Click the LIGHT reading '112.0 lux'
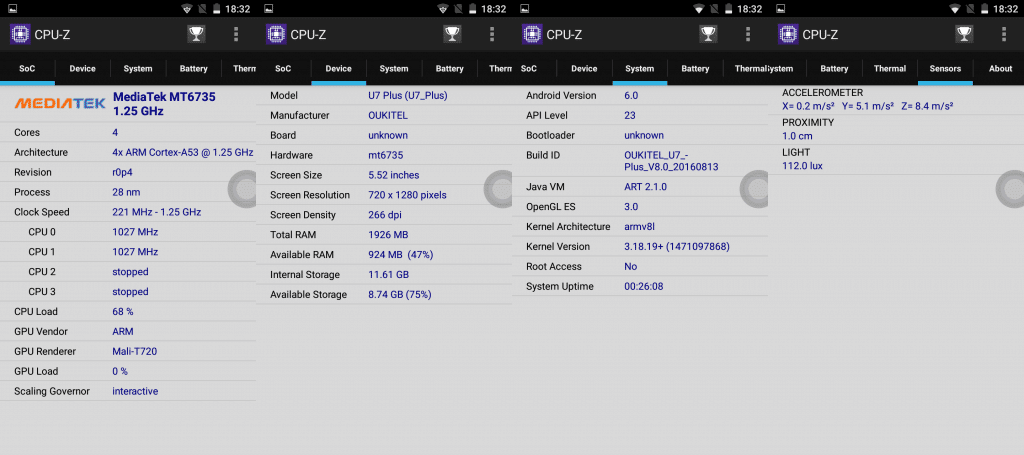The image size is (1024, 455). [803, 166]
